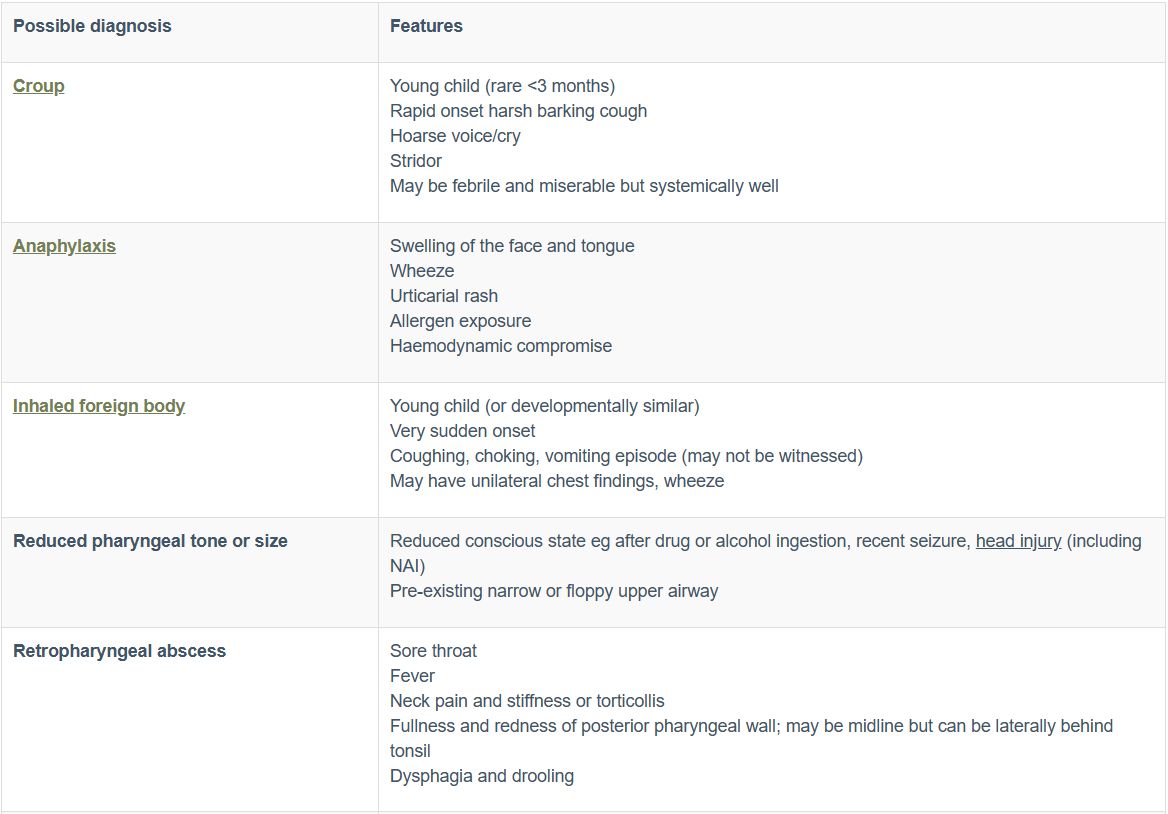Click Neck pain and stiffness or torticollis
This screenshot has height=814, width=1168.
click(527, 701)
